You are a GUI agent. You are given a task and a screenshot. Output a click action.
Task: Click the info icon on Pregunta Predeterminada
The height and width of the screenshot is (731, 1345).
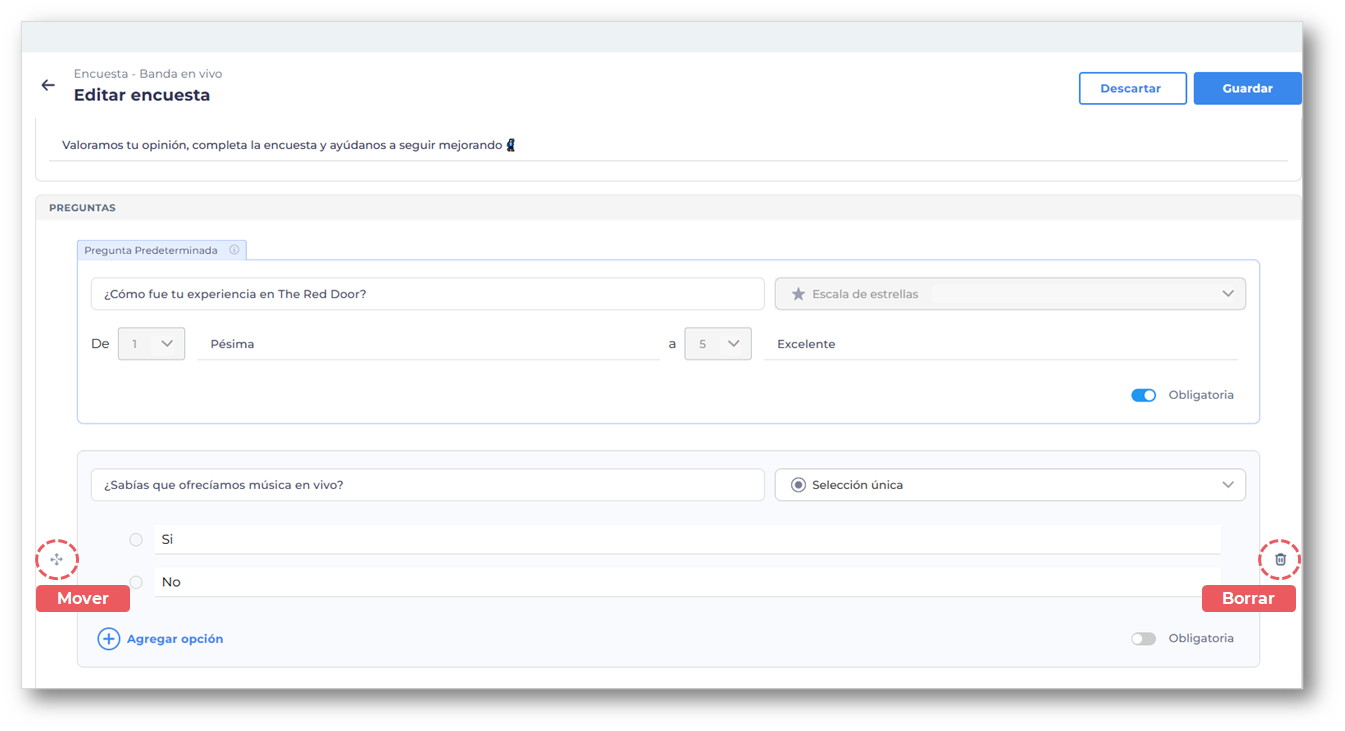click(234, 250)
